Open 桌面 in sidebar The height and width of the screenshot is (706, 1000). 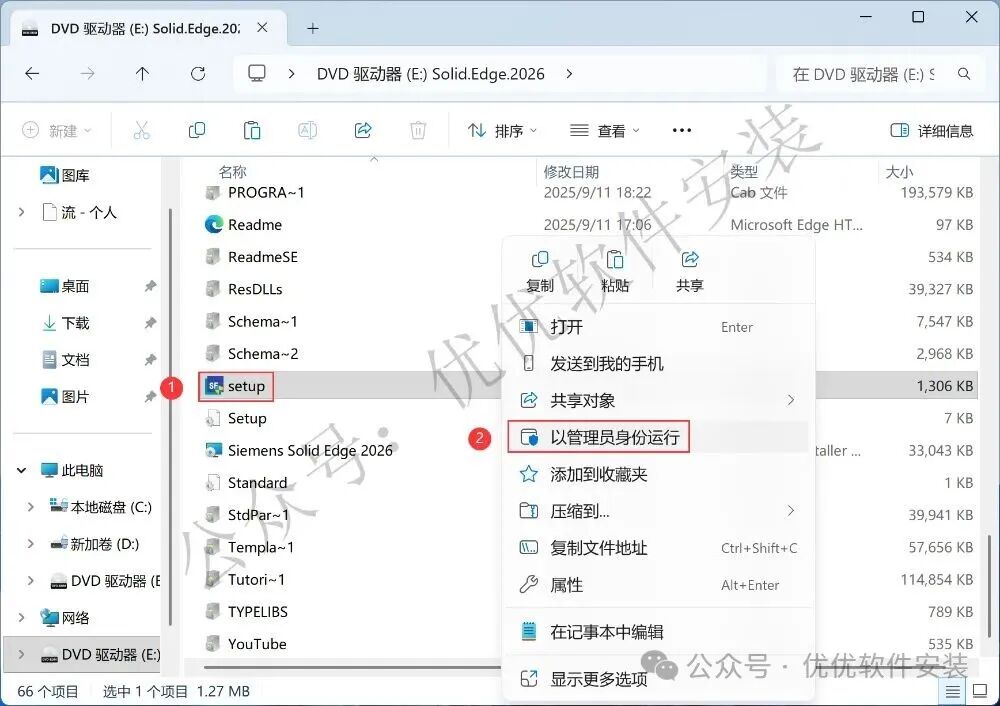65,286
